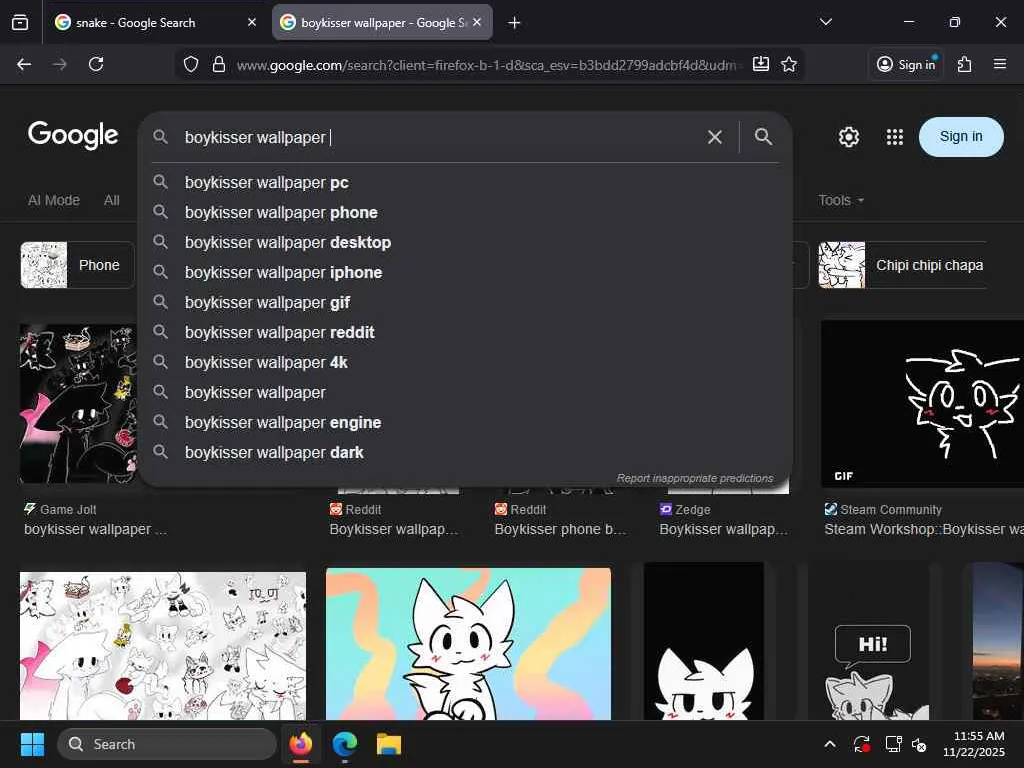Click the Firefox taskbar icon
The width and height of the screenshot is (1024, 768).
pyautogui.click(x=301, y=744)
